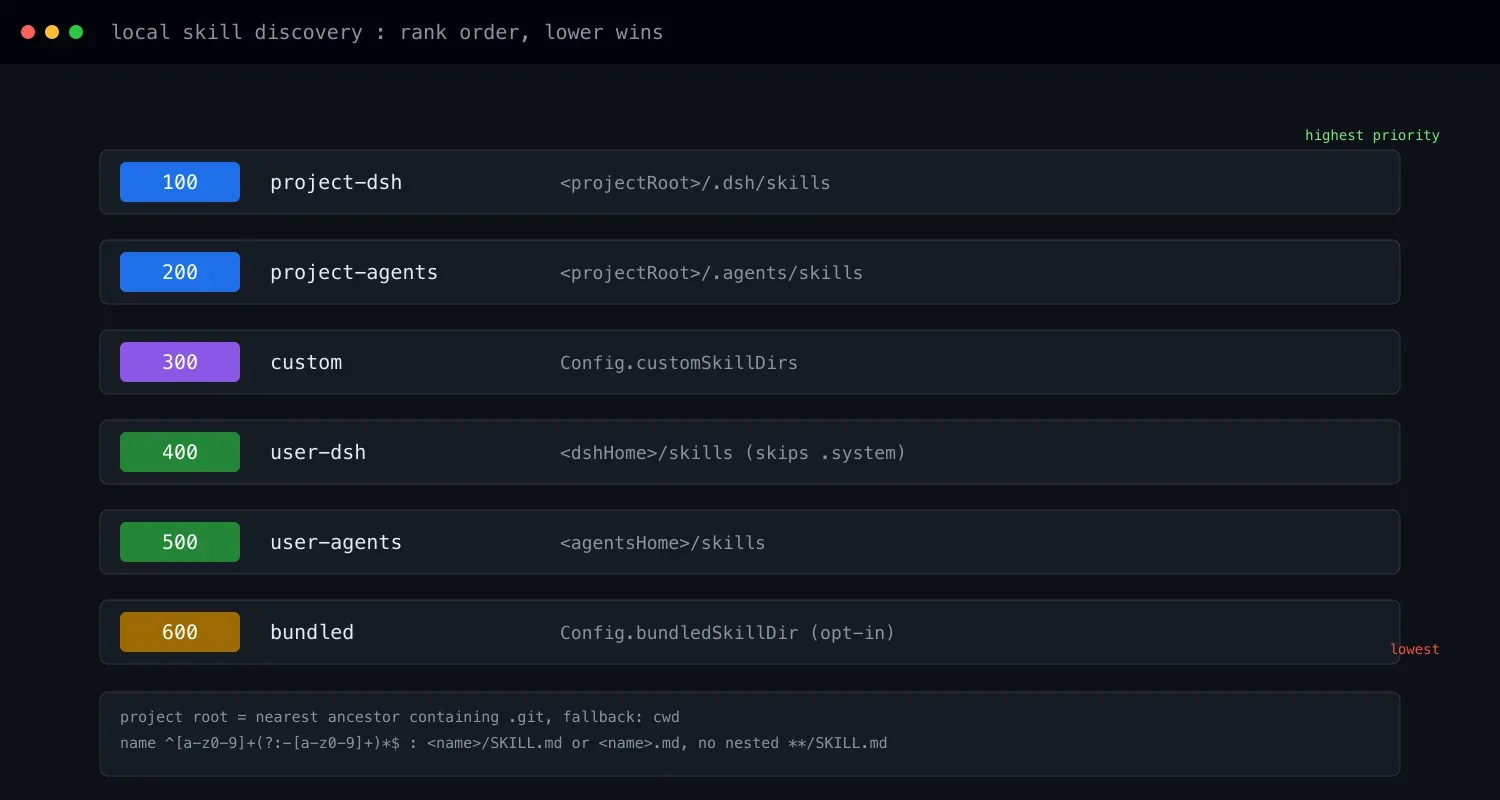The image size is (1500, 800).
Task: Click the 'custom' source name
Action: click(x=306, y=362)
